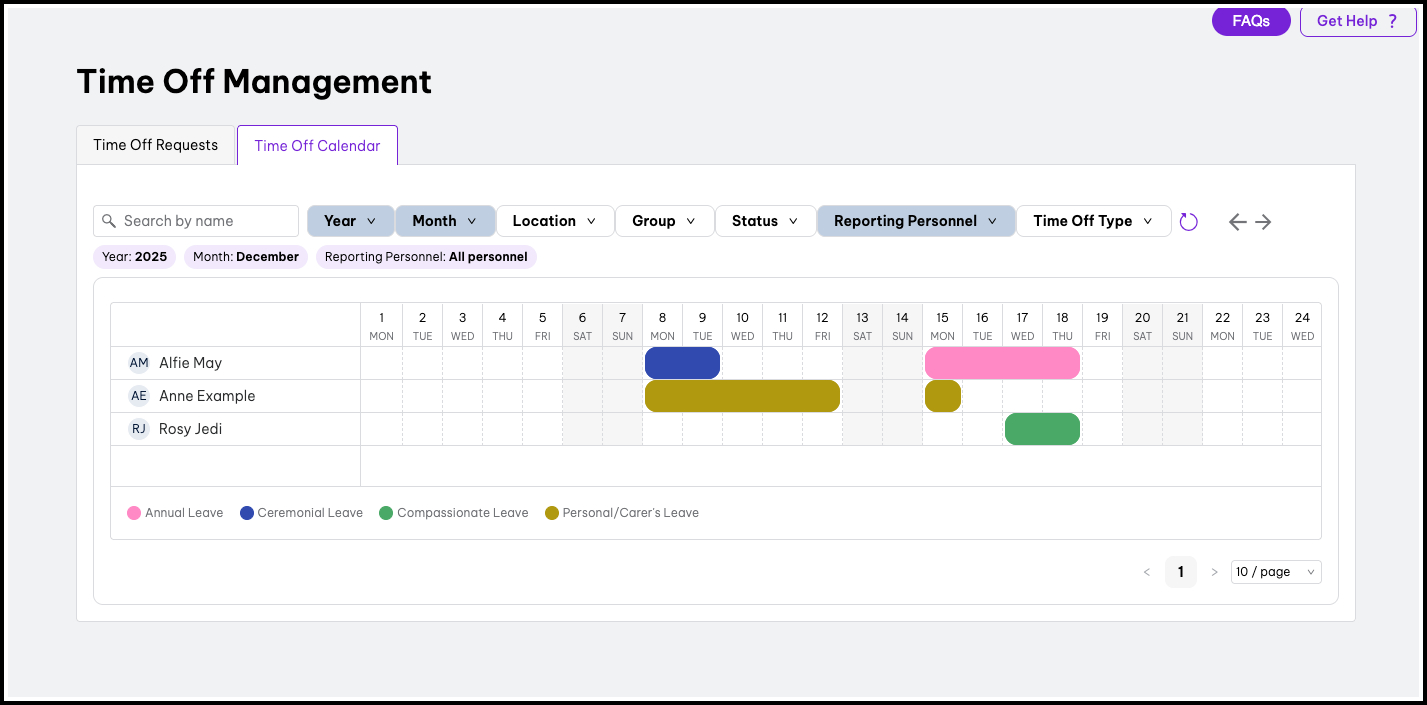Go to previous month with left arrow
The height and width of the screenshot is (705, 1427).
[x=1237, y=222]
